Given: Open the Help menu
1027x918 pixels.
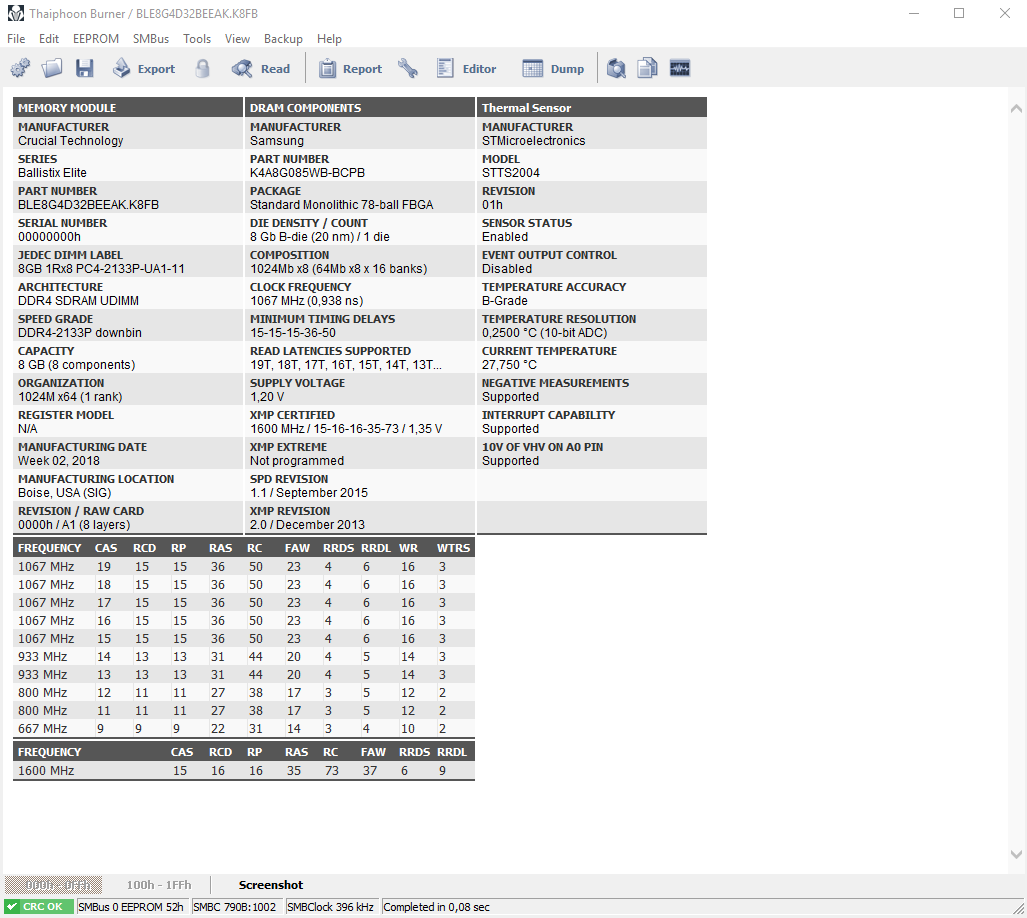Looking at the screenshot, I should (329, 39).
